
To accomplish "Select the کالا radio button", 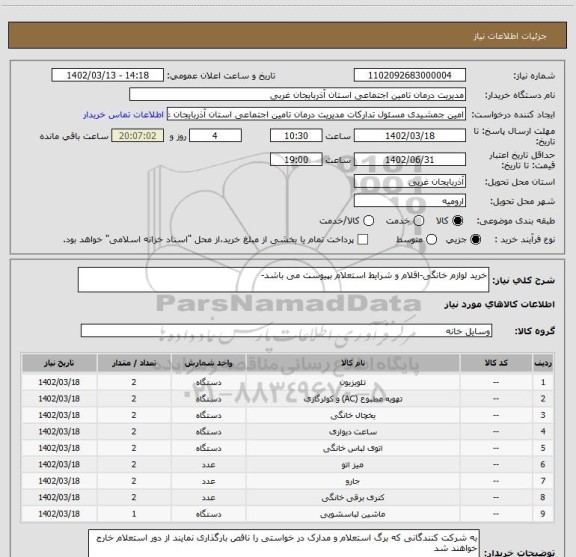I will tap(458, 220).
